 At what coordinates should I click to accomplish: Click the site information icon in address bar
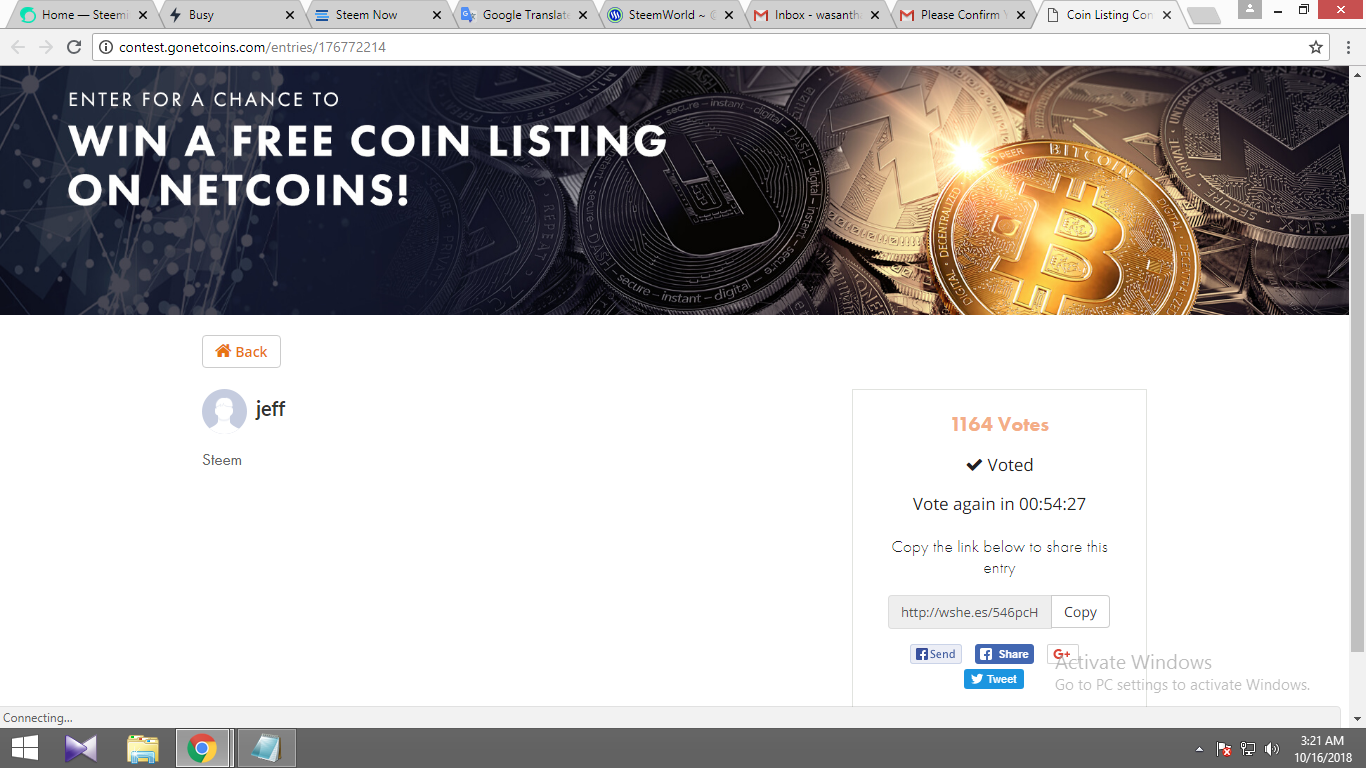click(x=107, y=47)
